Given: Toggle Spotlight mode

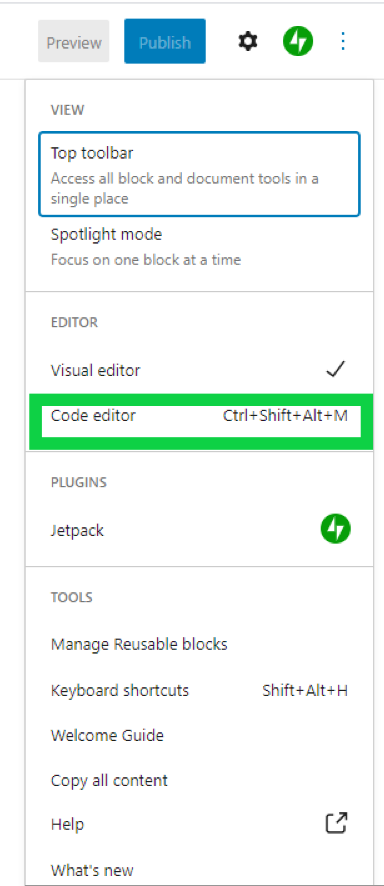Looking at the screenshot, I should 199,246.
